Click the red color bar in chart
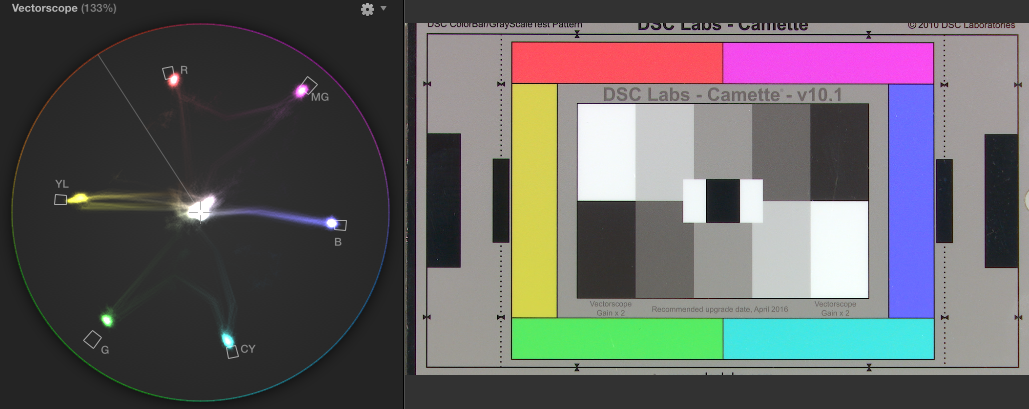 click(617, 63)
